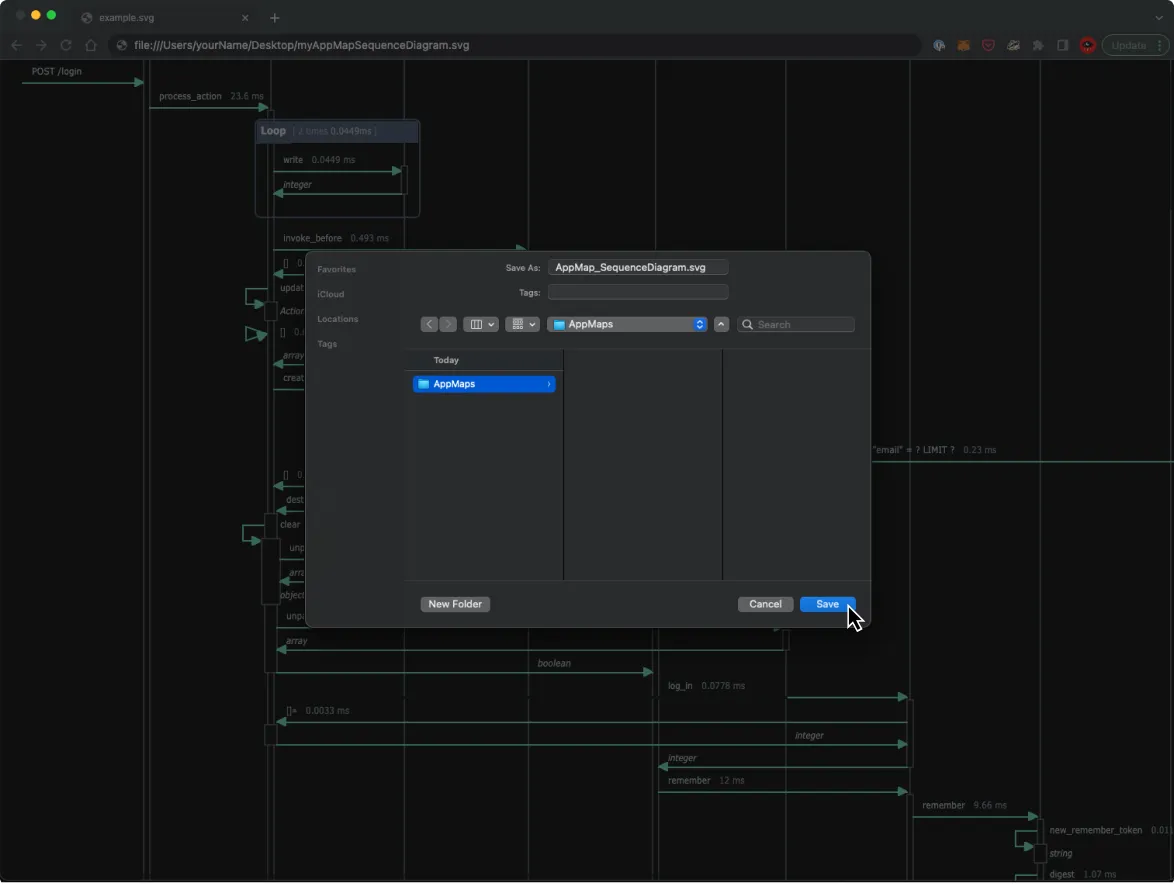Create a New Folder in the dialog
The image size is (1174, 885).
(x=455, y=604)
